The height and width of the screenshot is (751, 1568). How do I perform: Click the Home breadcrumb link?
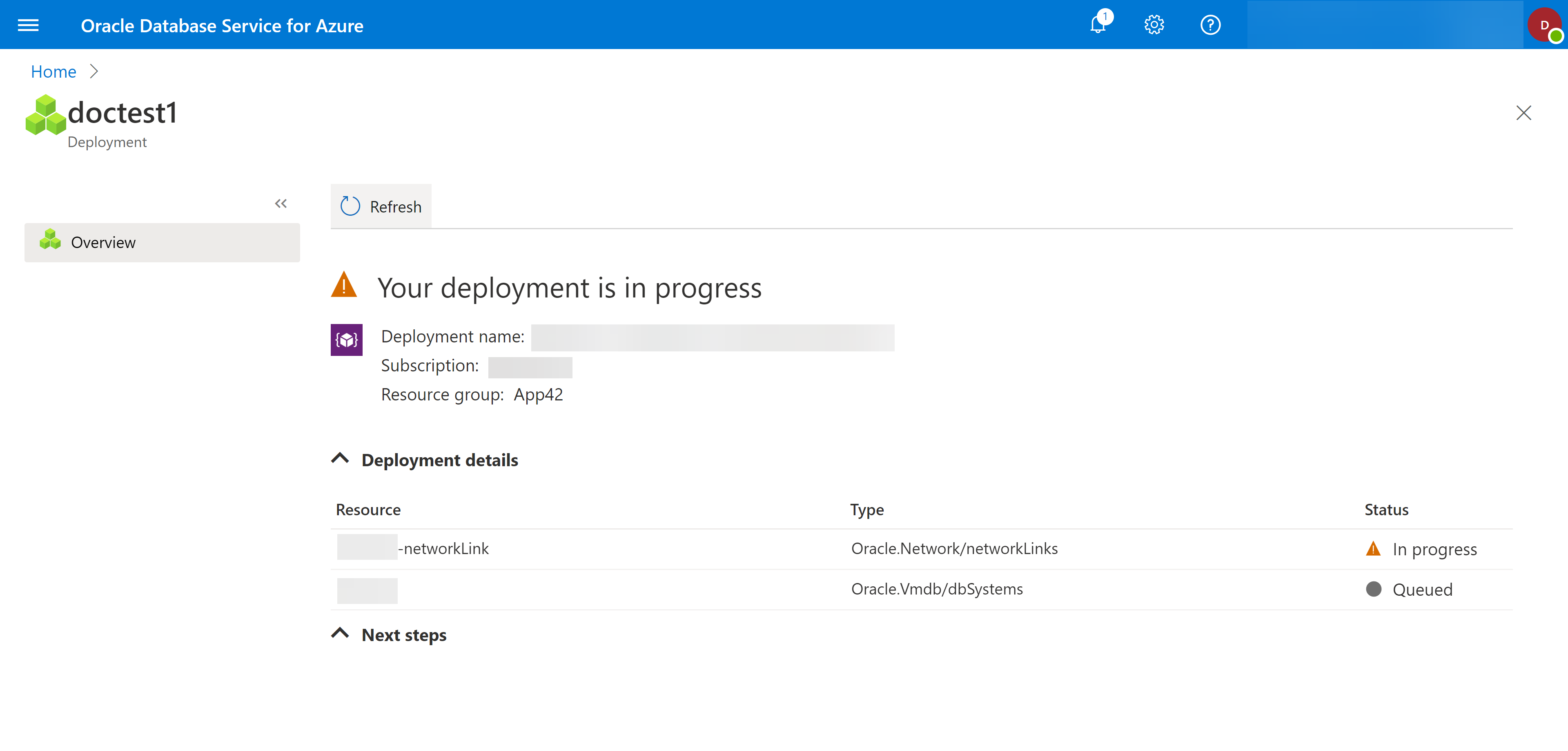[x=53, y=72]
